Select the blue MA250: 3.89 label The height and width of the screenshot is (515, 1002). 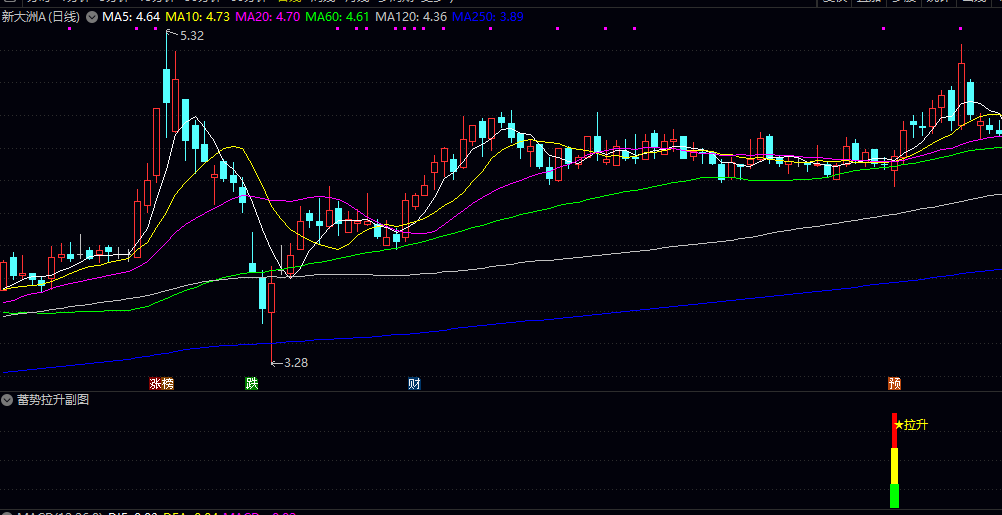click(x=488, y=17)
